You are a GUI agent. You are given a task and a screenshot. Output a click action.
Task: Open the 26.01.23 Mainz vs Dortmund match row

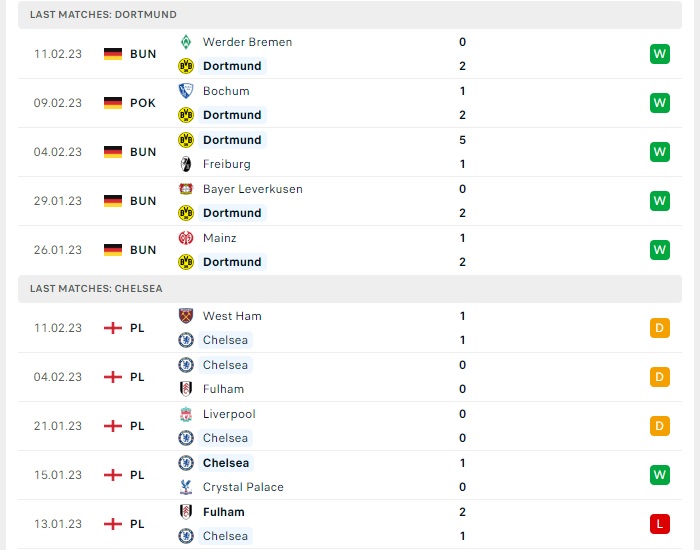tap(350, 250)
